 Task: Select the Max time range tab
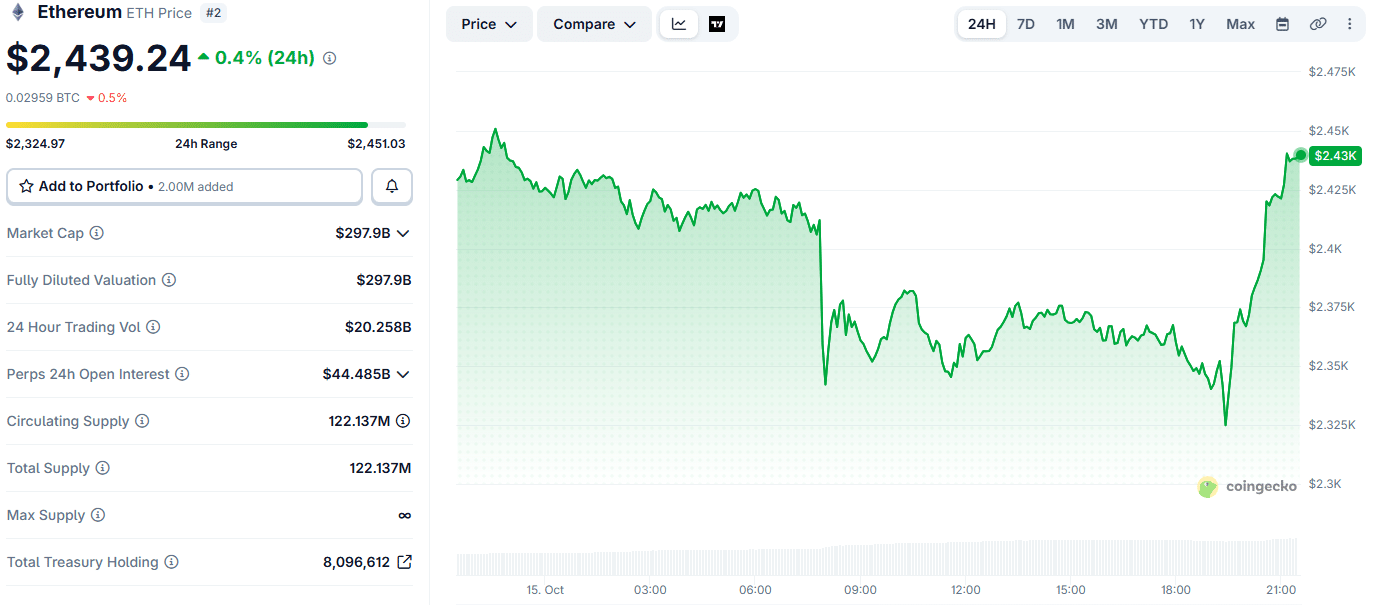pyautogui.click(x=1241, y=24)
